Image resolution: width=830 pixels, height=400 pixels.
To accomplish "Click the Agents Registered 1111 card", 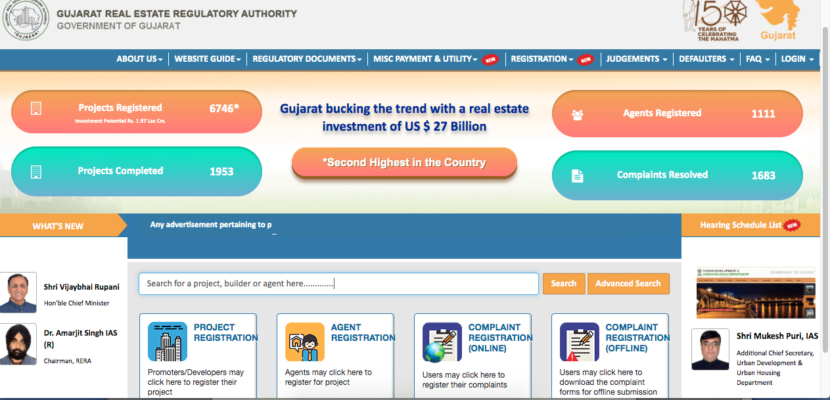I will 678,113.
